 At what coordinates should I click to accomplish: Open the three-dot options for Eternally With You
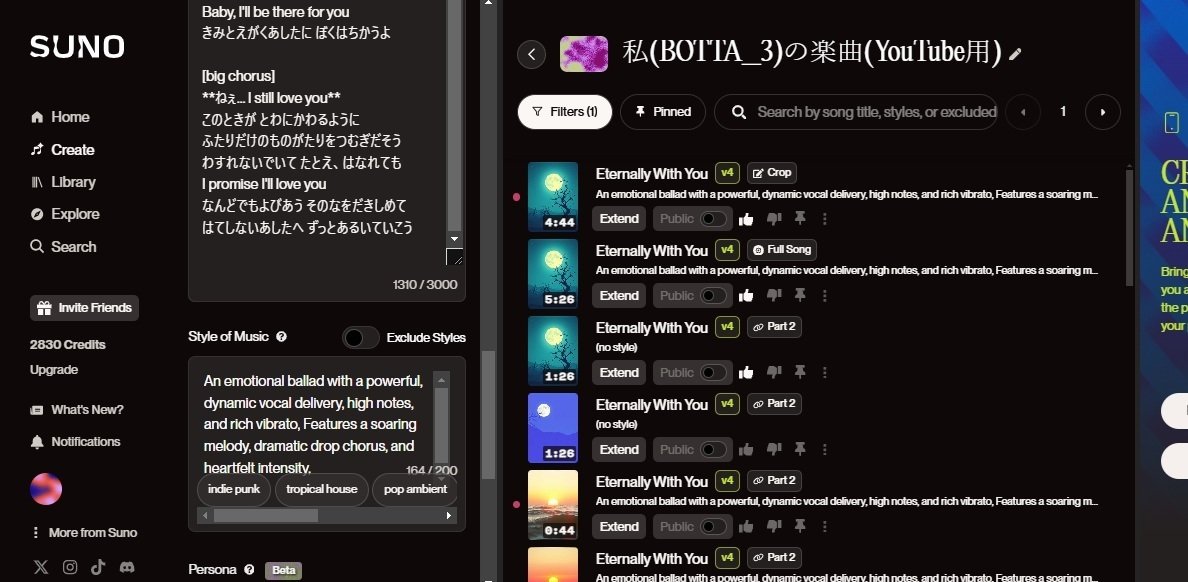pos(824,218)
